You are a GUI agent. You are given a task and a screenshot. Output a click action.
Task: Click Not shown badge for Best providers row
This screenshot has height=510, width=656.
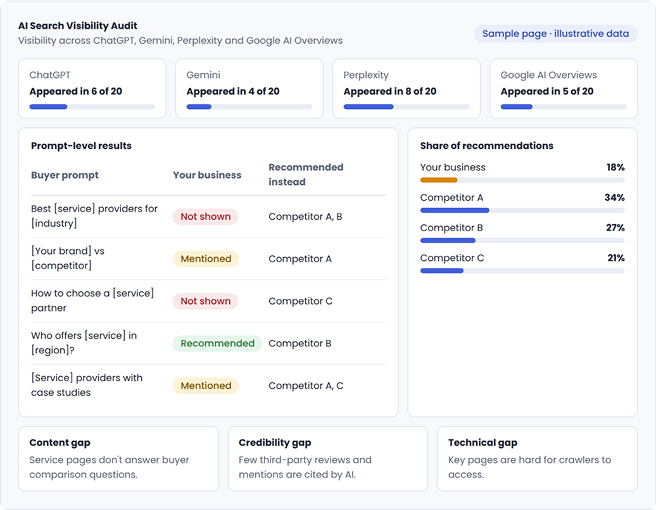pyautogui.click(x=205, y=217)
